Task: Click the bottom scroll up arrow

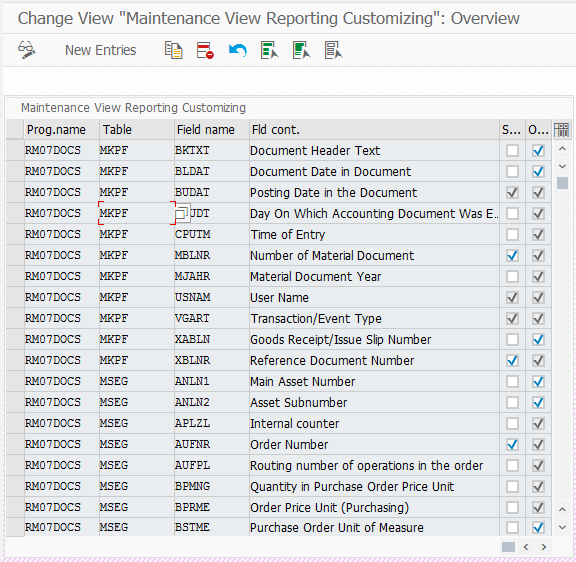Action: click(562, 509)
